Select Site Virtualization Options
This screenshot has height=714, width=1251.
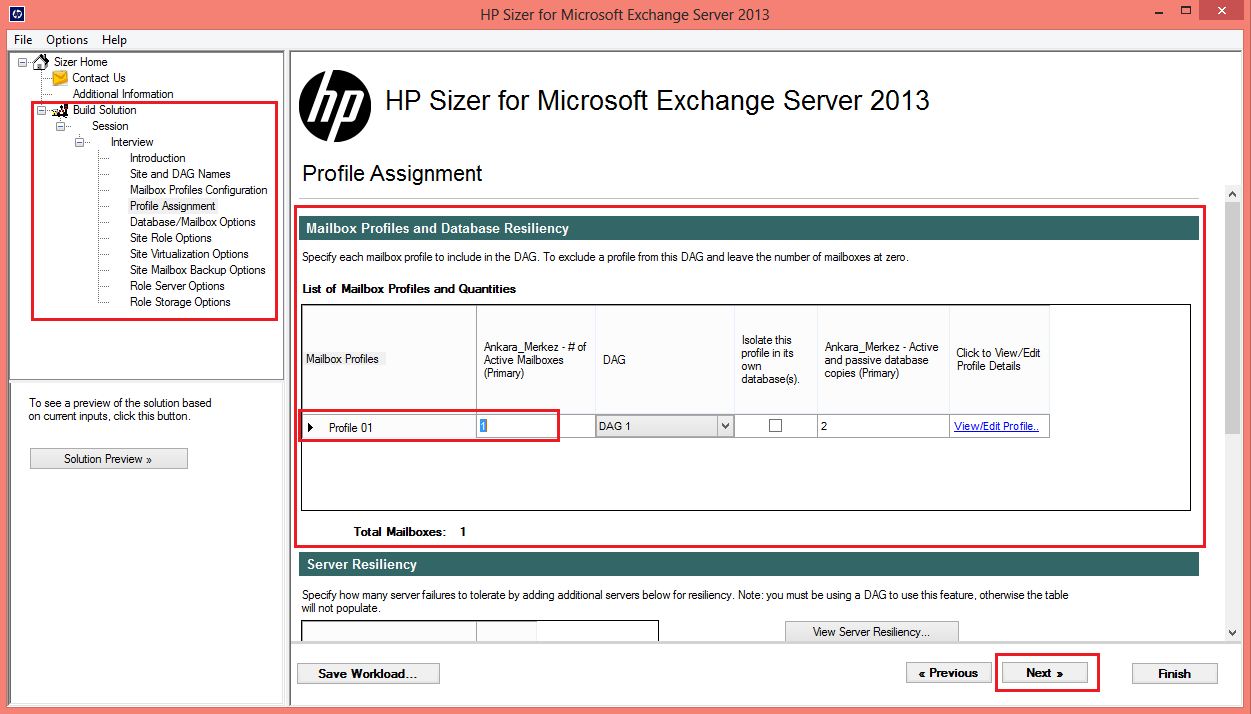pyautogui.click(x=189, y=254)
